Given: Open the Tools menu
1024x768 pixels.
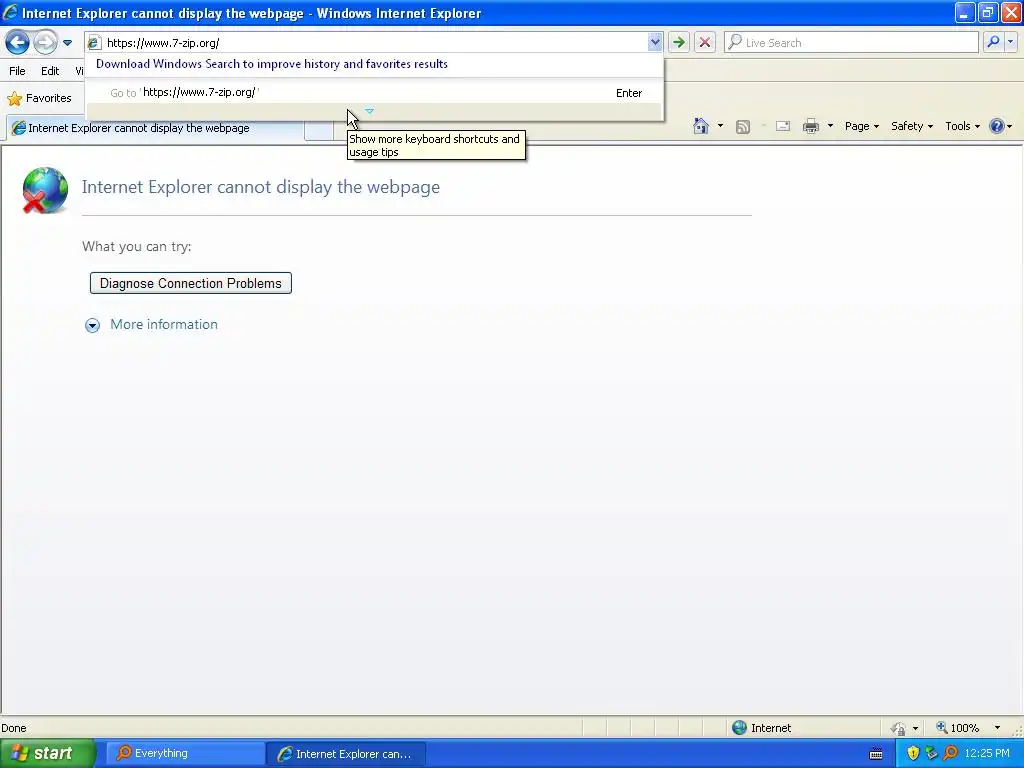Looking at the screenshot, I should [x=963, y=126].
